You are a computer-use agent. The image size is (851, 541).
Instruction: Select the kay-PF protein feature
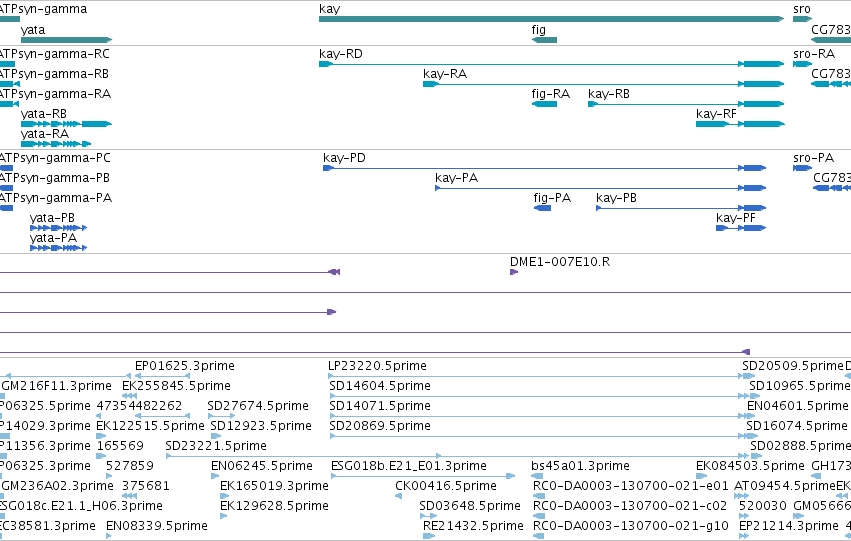(741, 228)
